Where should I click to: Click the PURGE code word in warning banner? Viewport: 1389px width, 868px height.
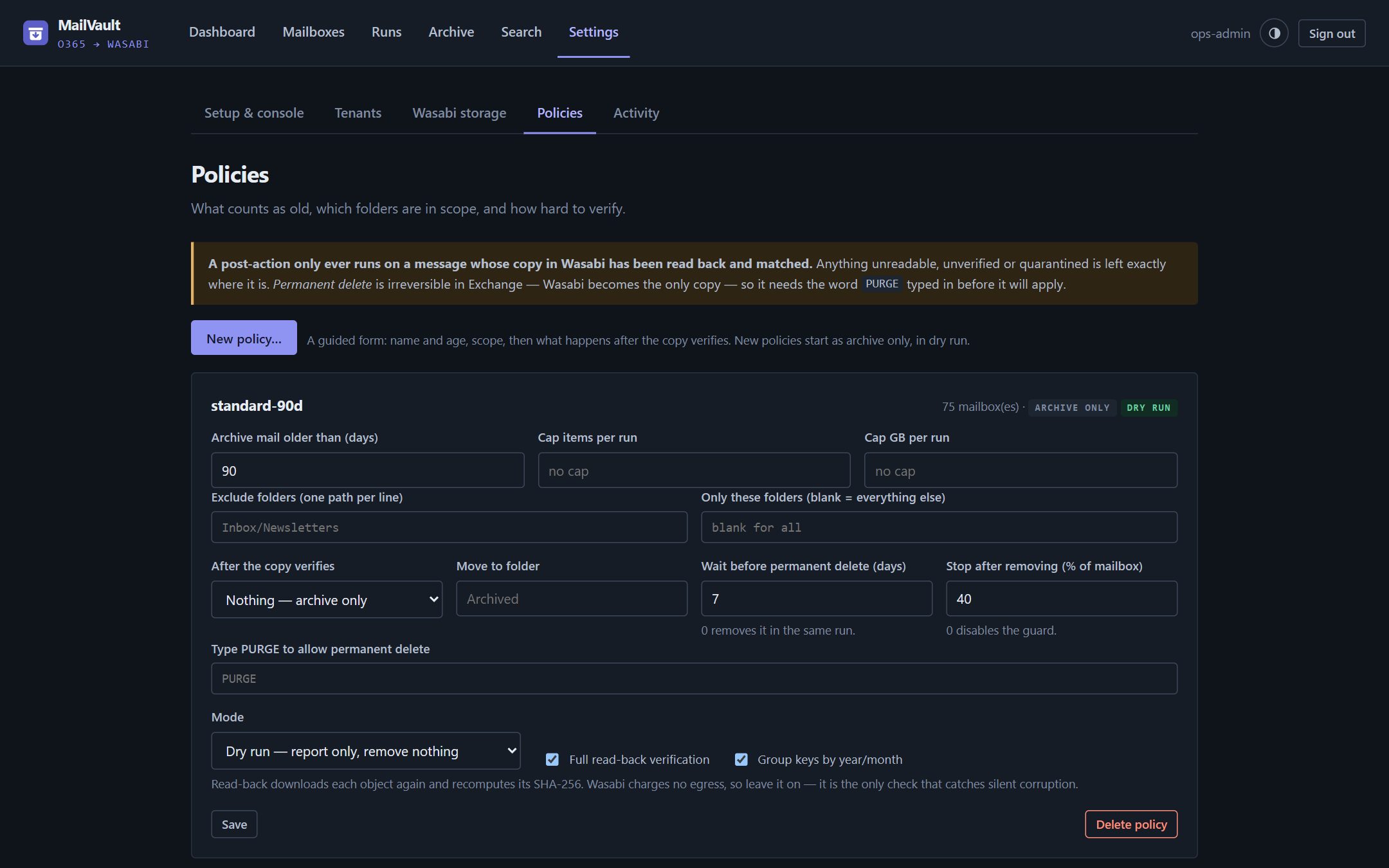click(x=882, y=284)
